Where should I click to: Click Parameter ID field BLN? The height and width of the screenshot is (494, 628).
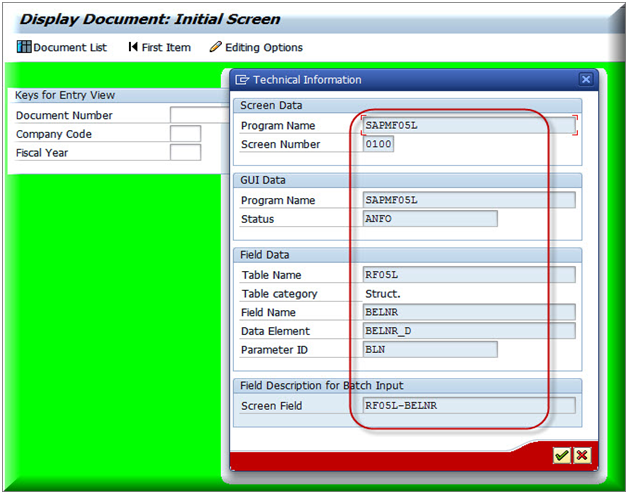coord(430,349)
